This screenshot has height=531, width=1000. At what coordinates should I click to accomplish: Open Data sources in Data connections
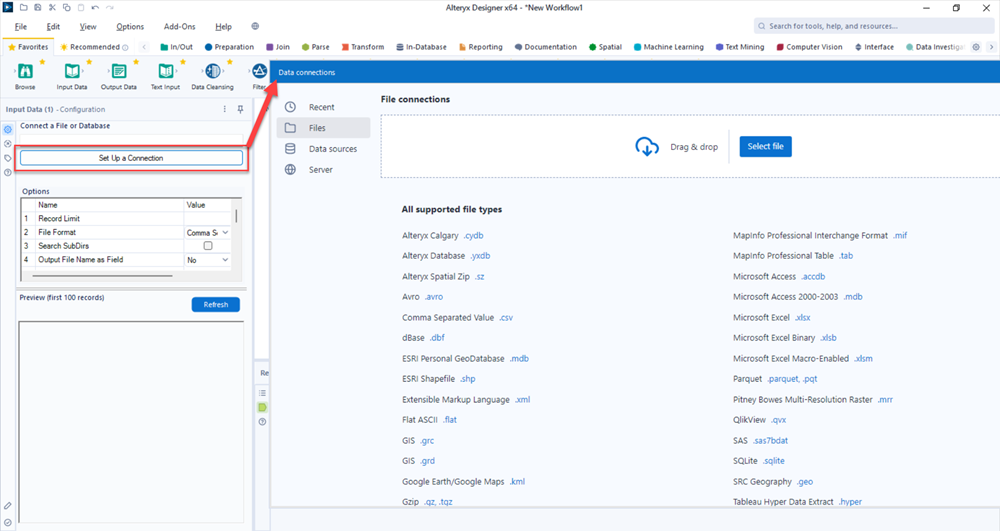pos(332,149)
